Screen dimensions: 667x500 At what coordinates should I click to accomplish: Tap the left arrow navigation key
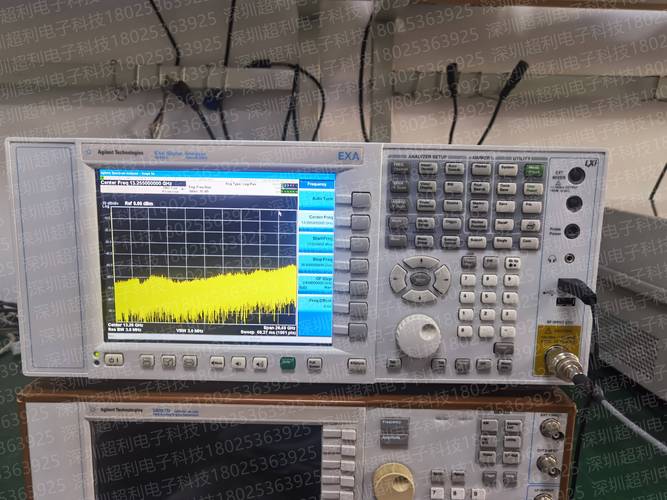pos(397,279)
